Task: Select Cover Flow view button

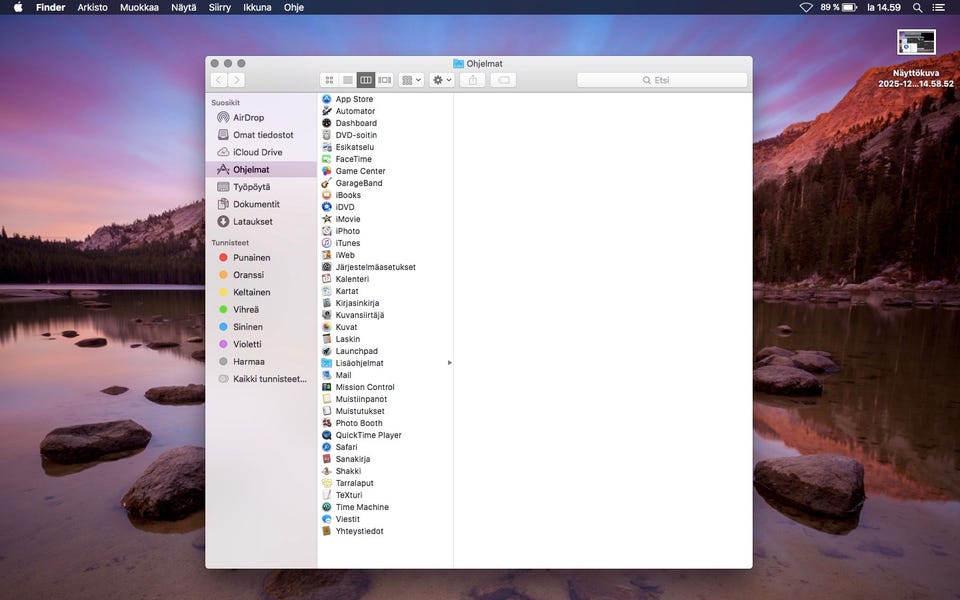Action: click(x=385, y=80)
